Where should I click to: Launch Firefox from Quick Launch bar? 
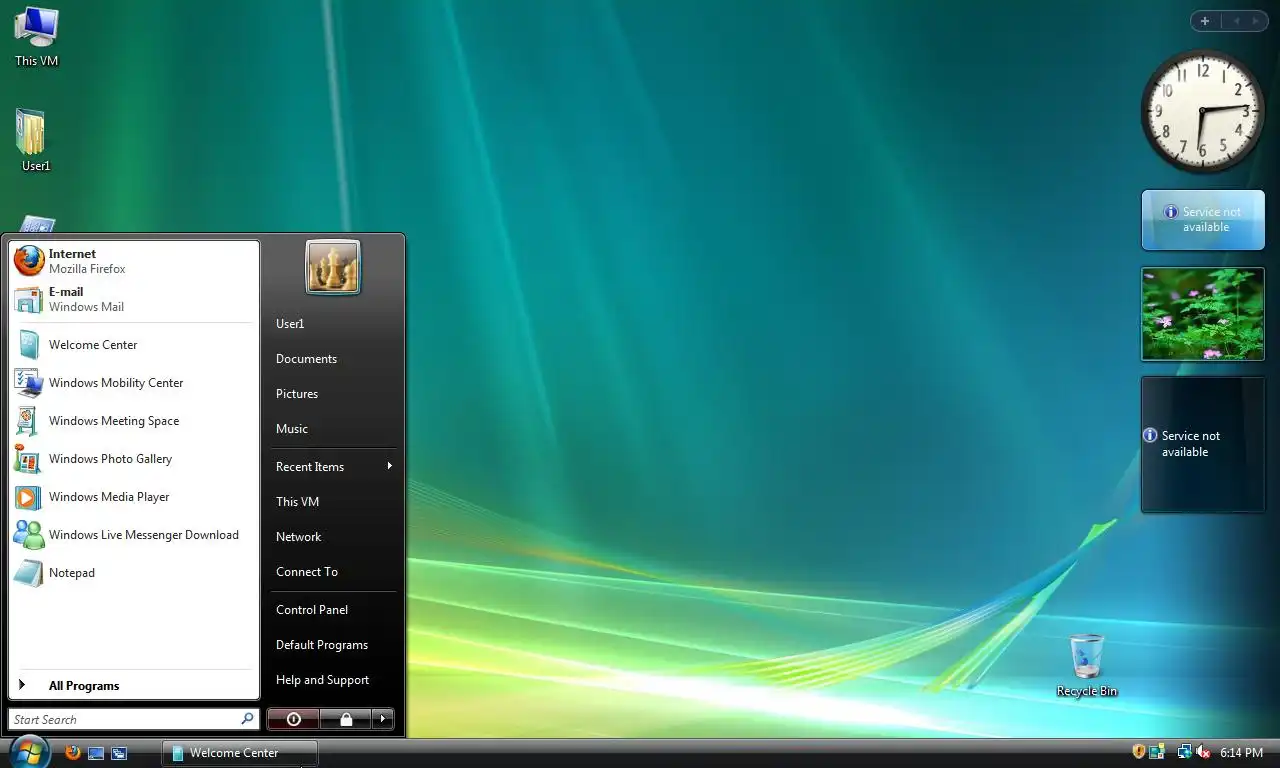73,752
